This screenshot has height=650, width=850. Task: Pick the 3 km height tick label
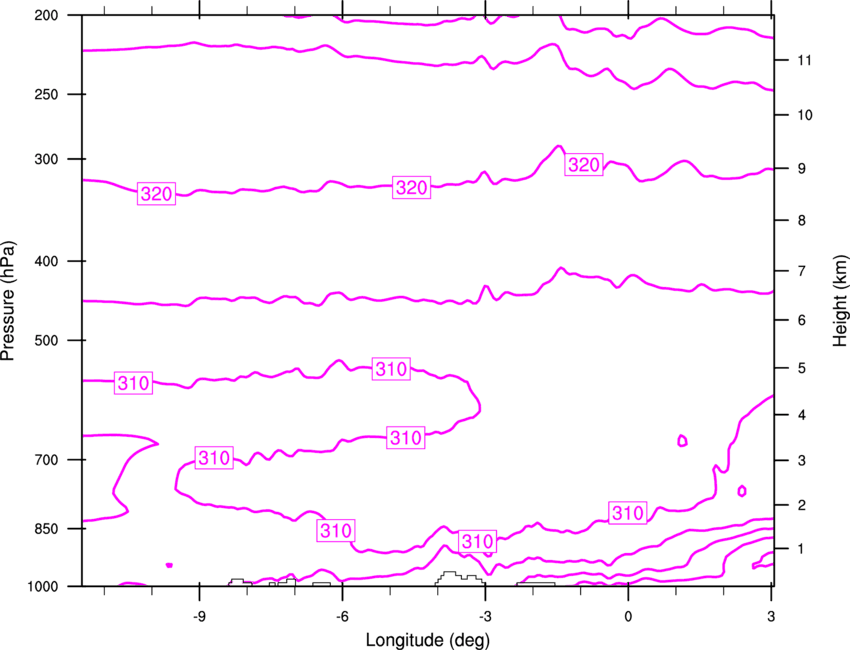802,460
